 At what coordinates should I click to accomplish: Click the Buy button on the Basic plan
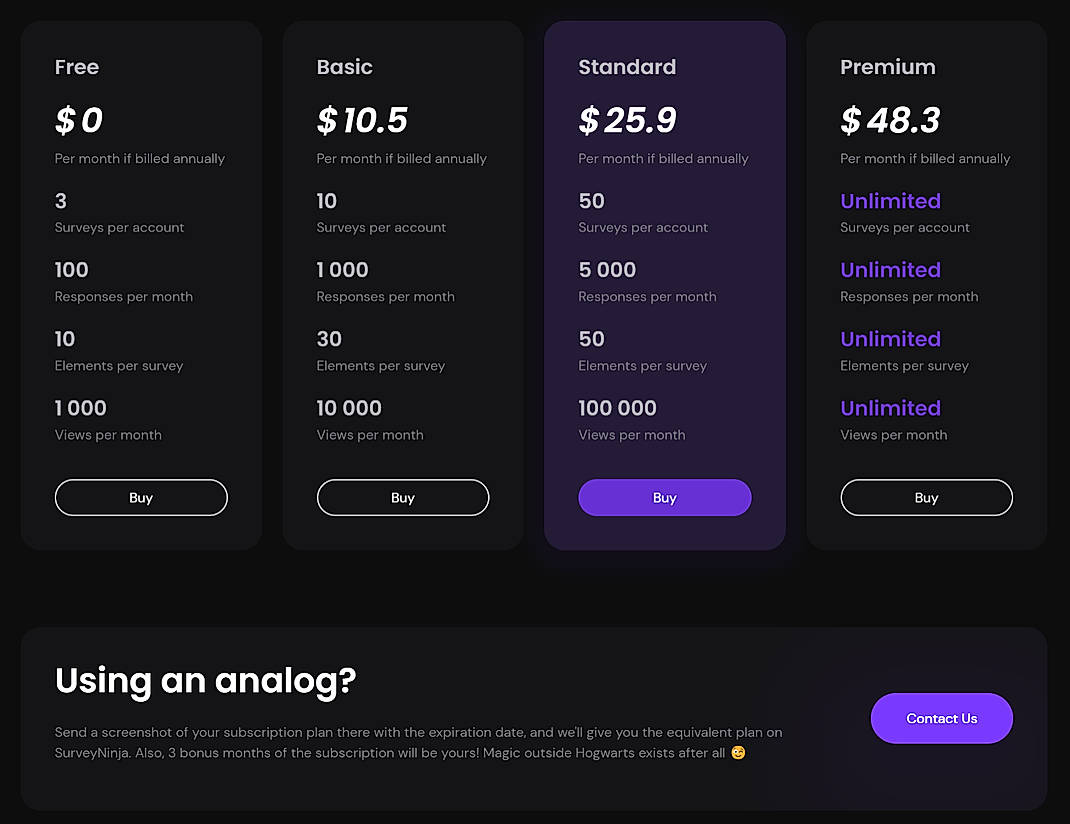(402, 497)
